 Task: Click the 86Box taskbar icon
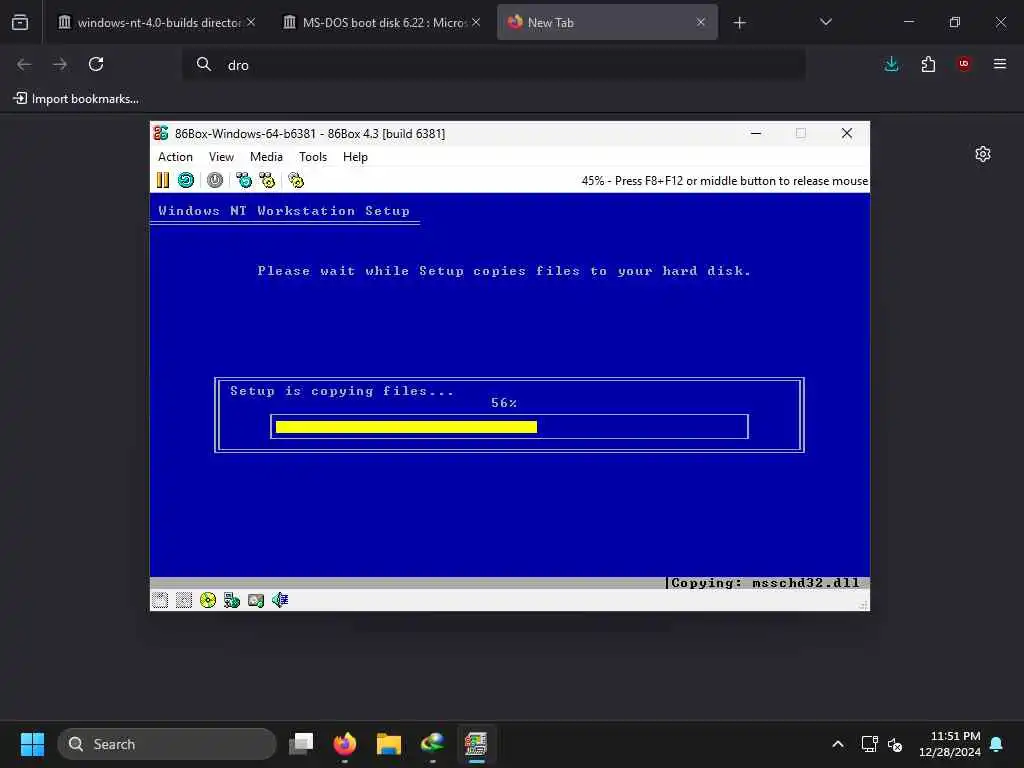(x=476, y=744)
